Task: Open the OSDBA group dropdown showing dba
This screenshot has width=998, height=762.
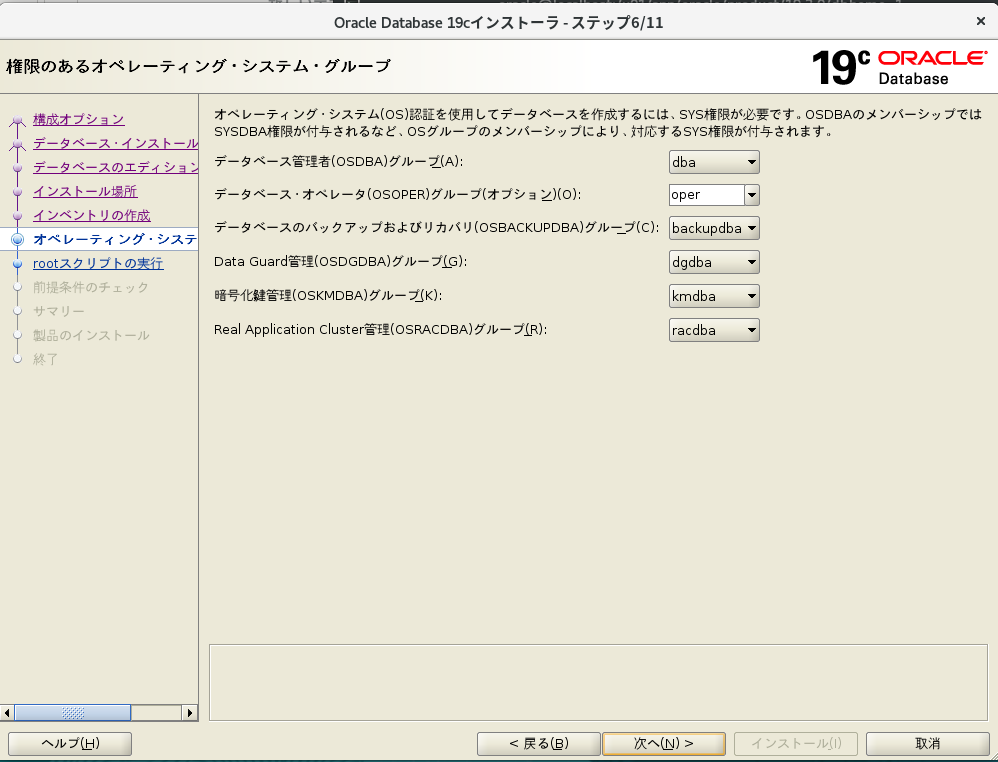Action: pos(714,162)
